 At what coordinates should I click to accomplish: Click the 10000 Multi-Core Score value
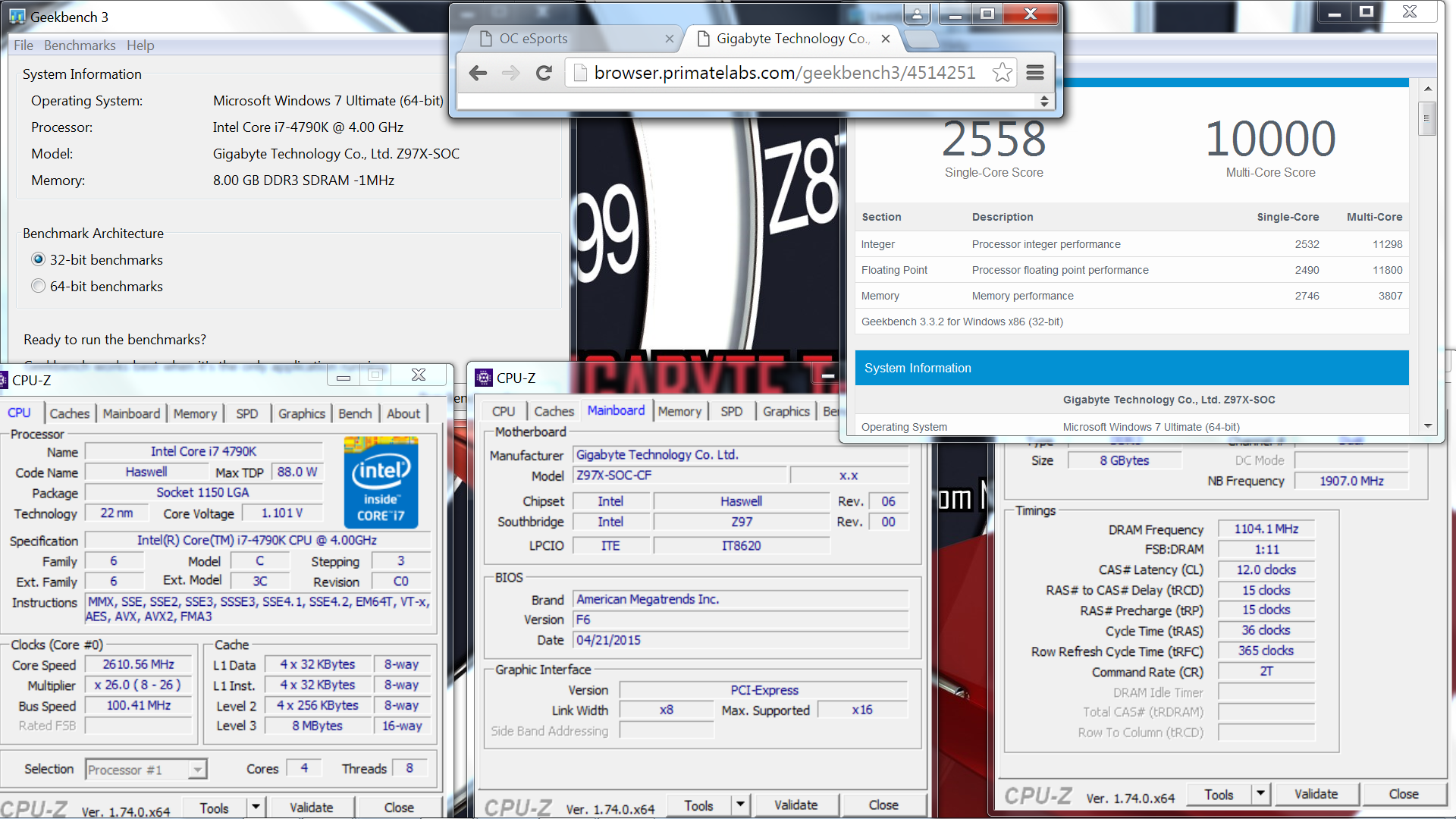(x=1270, y=139)
